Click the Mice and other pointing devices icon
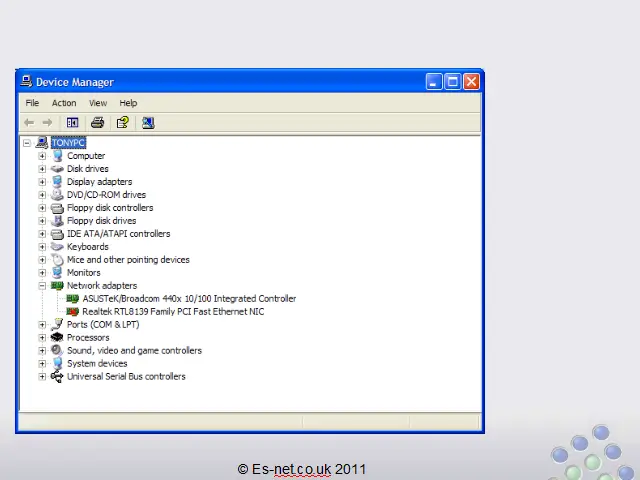The width and height of the screenshot is (640, 480). [x=58, y=260]
